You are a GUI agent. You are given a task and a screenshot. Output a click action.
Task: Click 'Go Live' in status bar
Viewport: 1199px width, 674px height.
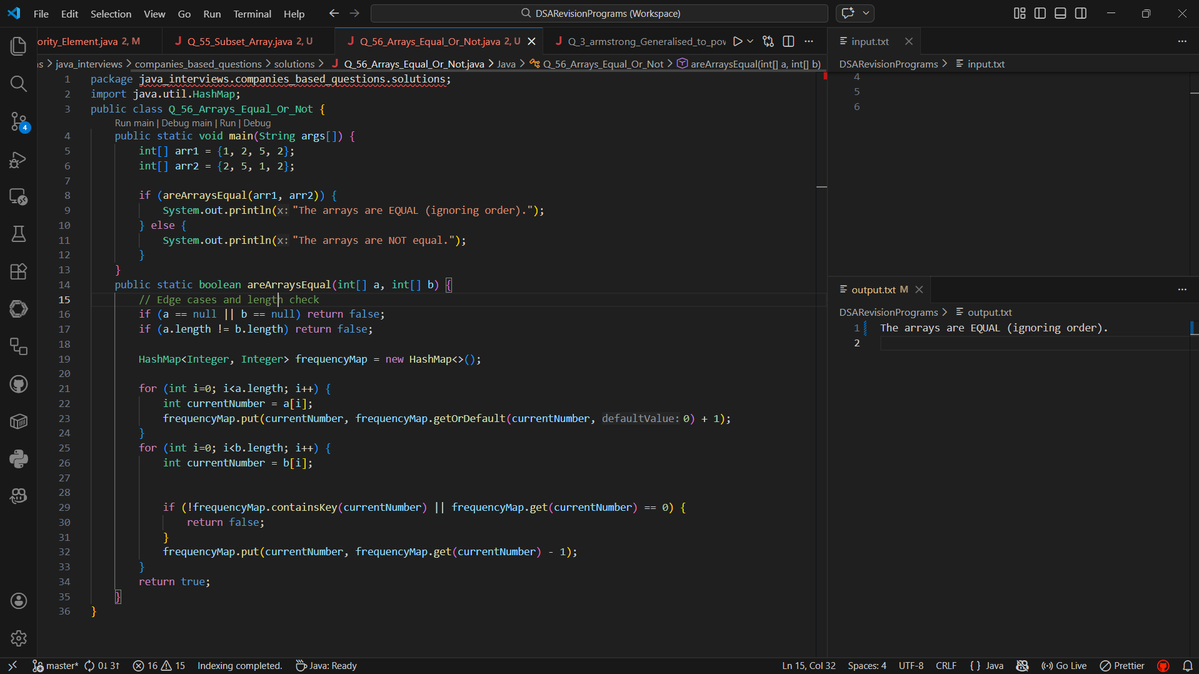click(1064, 666)
